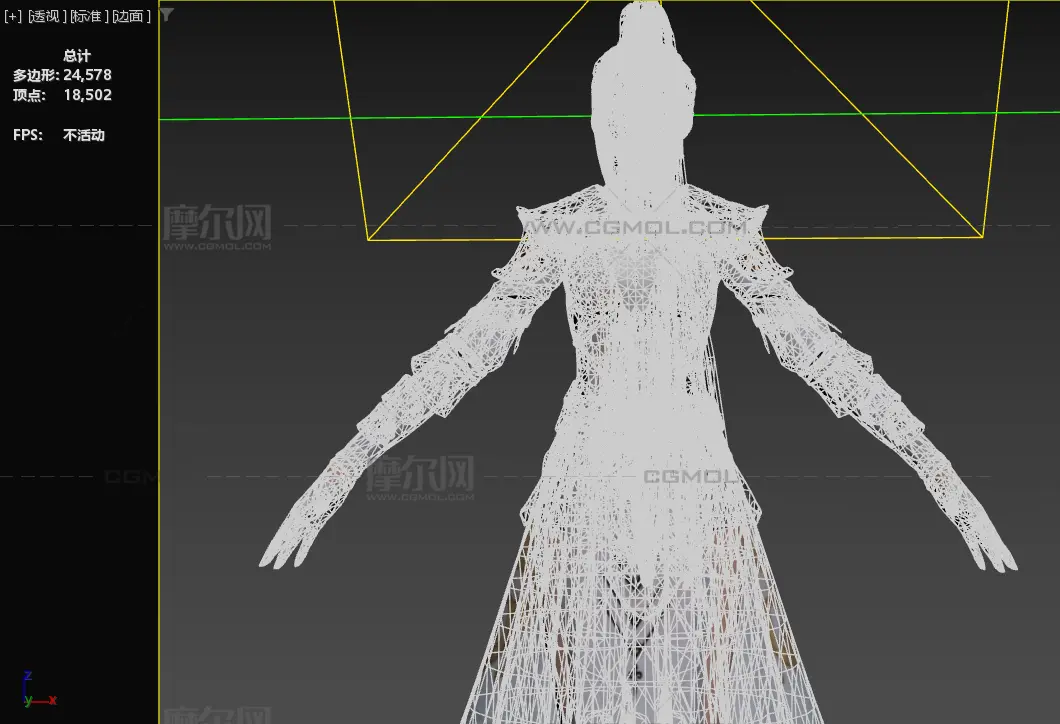Select the polygon count value 24,578

click(87, 75)
